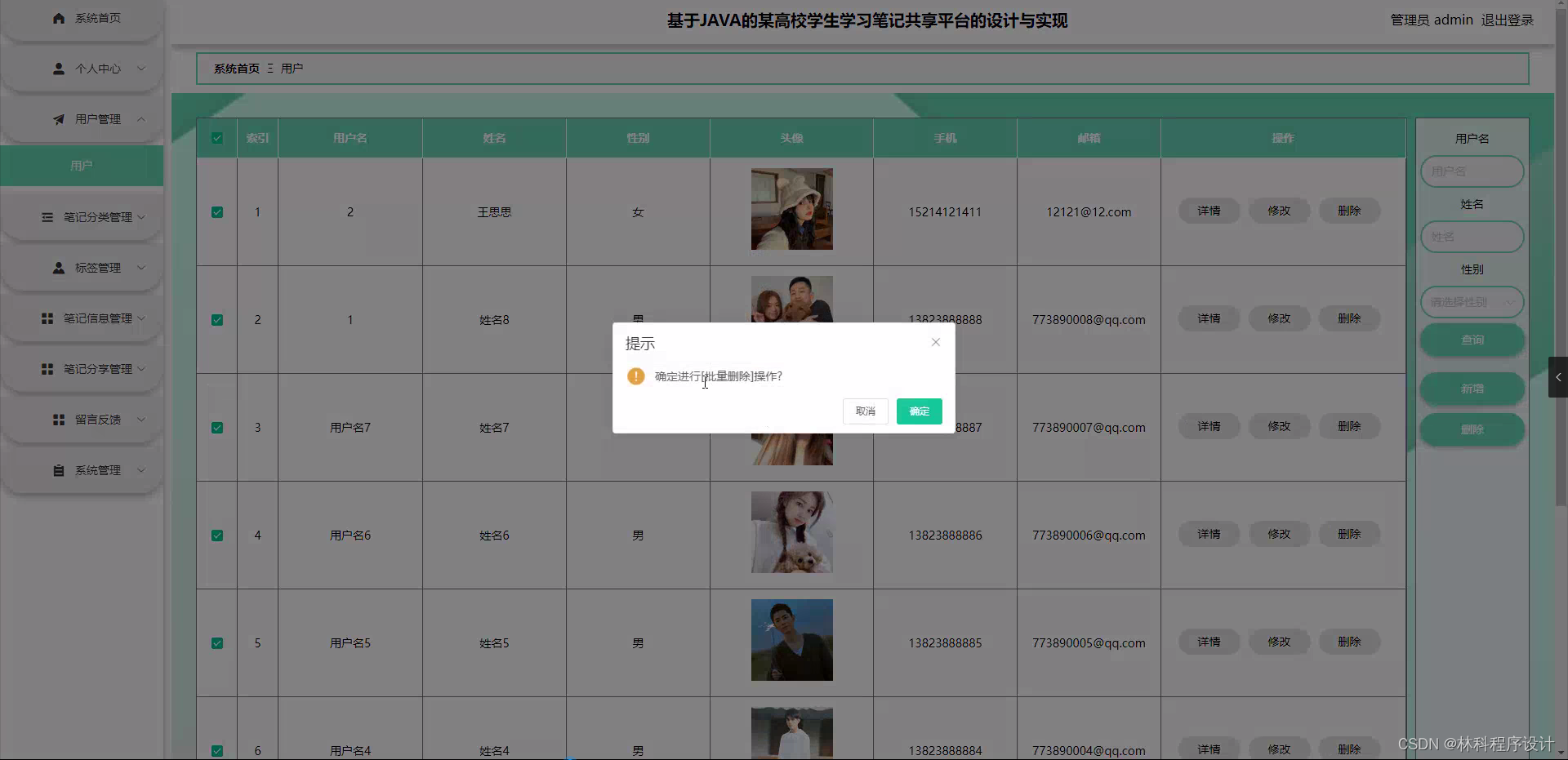Confirm batch delete by clicking 确定

click(919, 411)
